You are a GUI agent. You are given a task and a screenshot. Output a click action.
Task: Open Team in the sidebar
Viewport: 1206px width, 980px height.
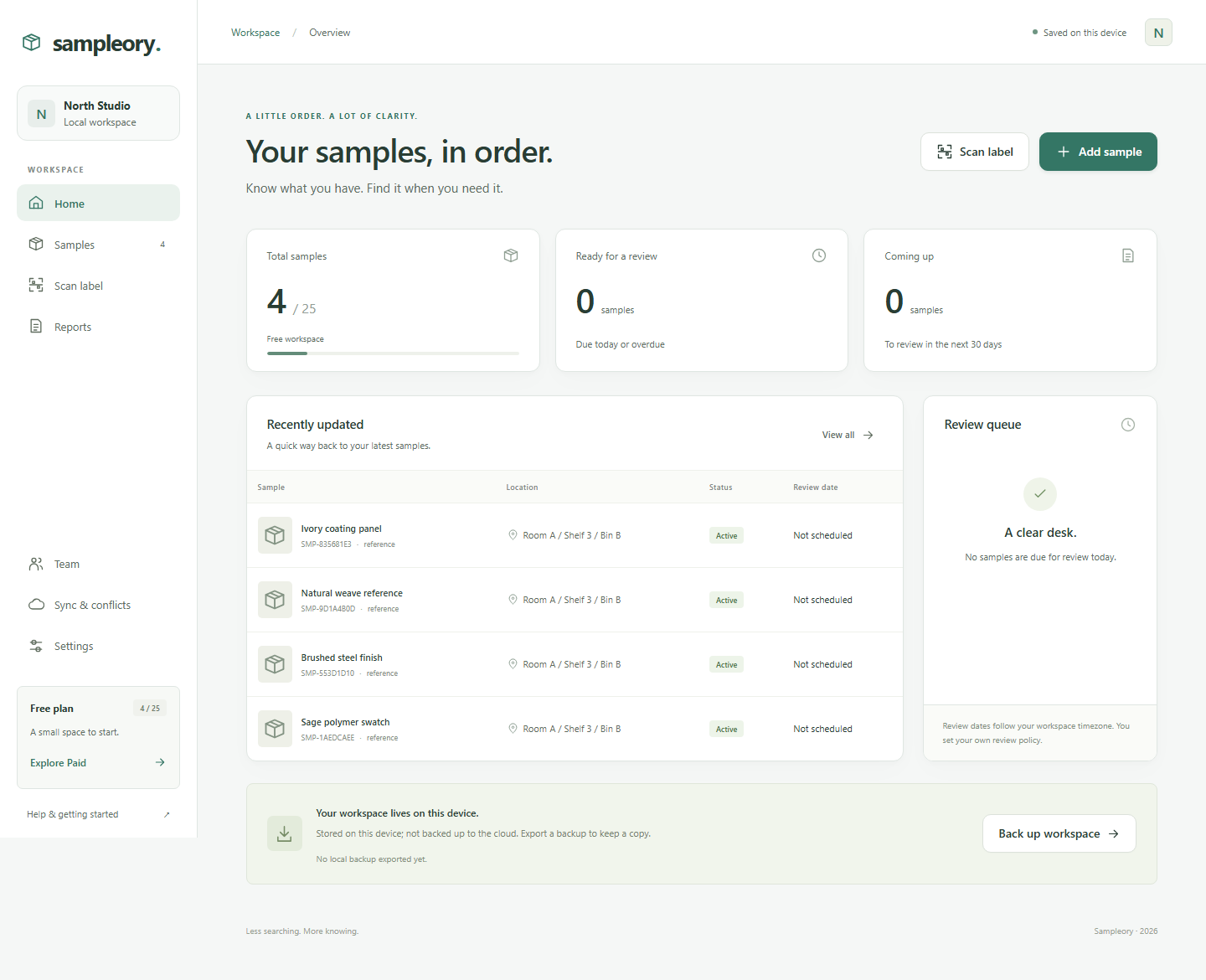tap(98, 564)
